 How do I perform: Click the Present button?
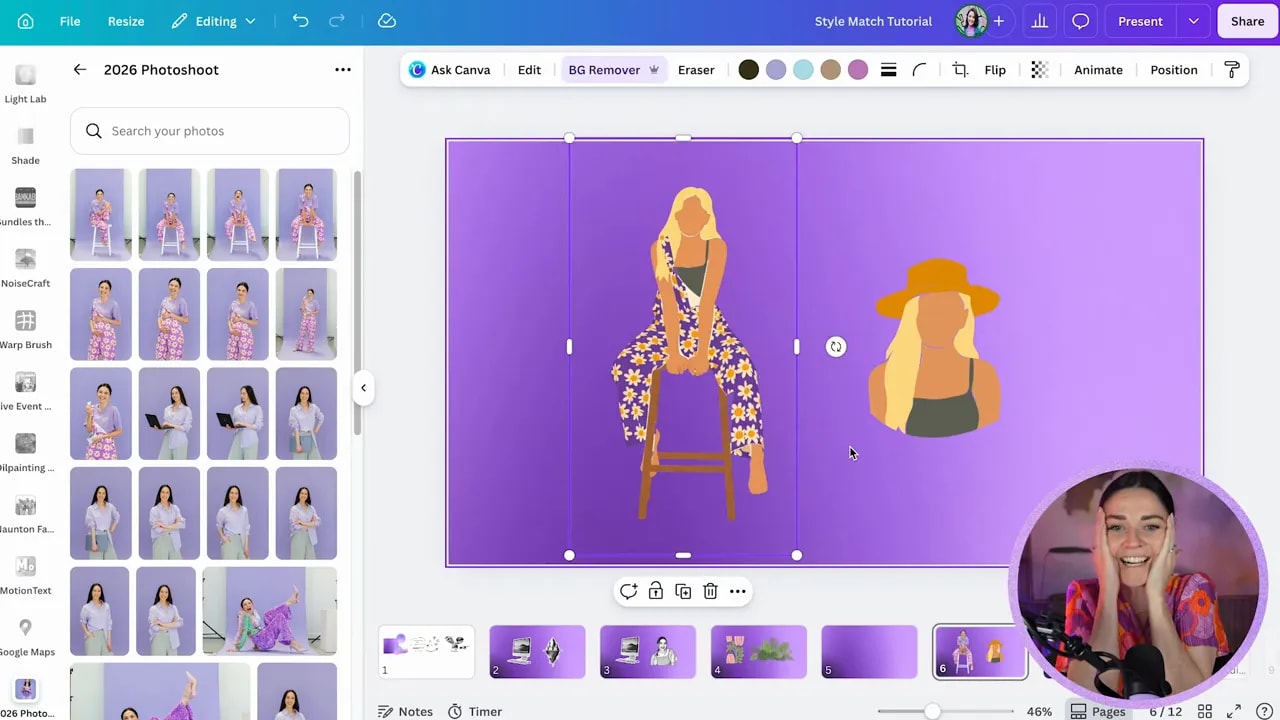point(1140,21)
